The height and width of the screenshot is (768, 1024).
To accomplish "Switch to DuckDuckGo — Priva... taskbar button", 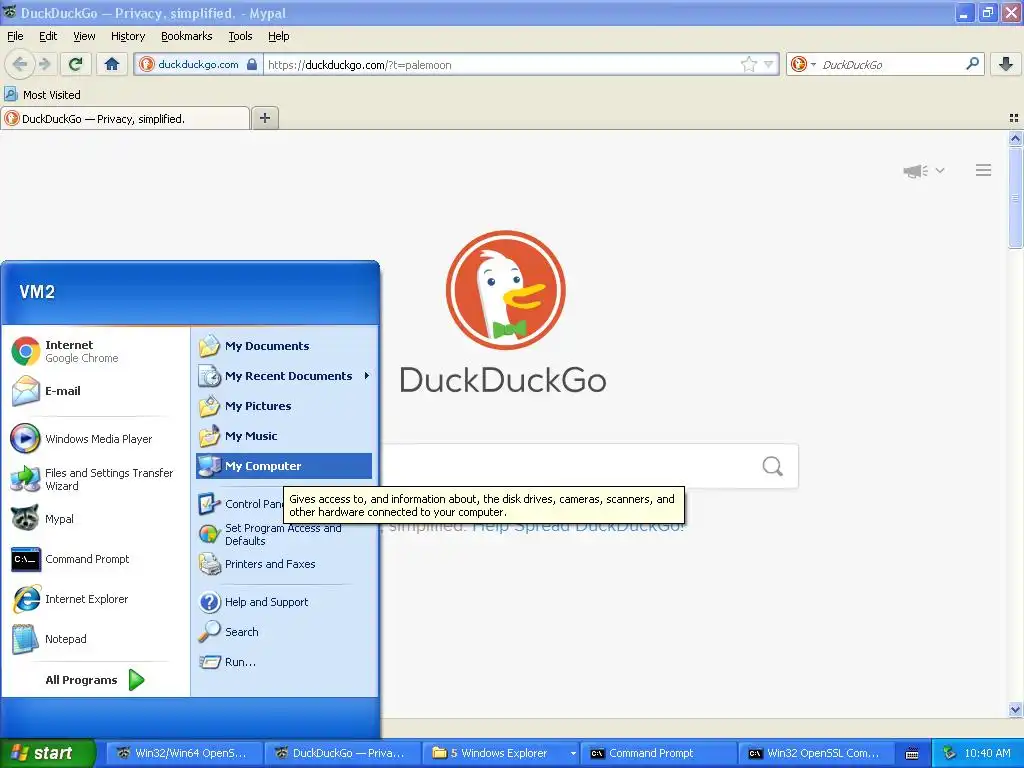I will 342,754.
